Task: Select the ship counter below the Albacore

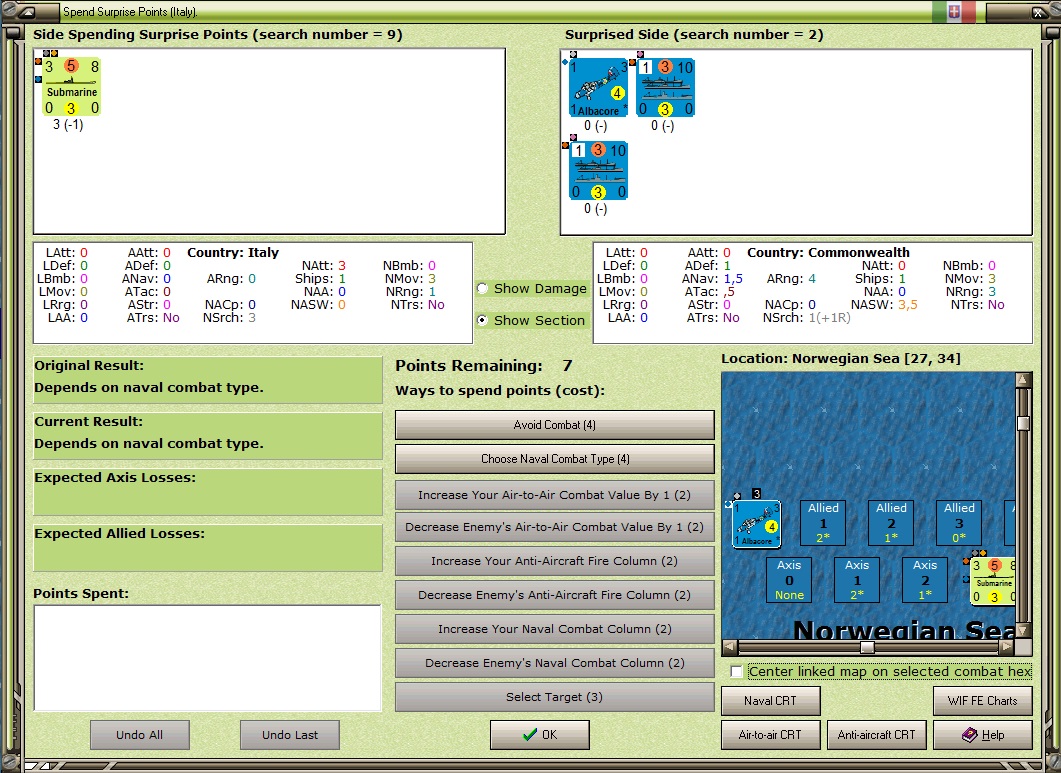Action: pos(599,171)
